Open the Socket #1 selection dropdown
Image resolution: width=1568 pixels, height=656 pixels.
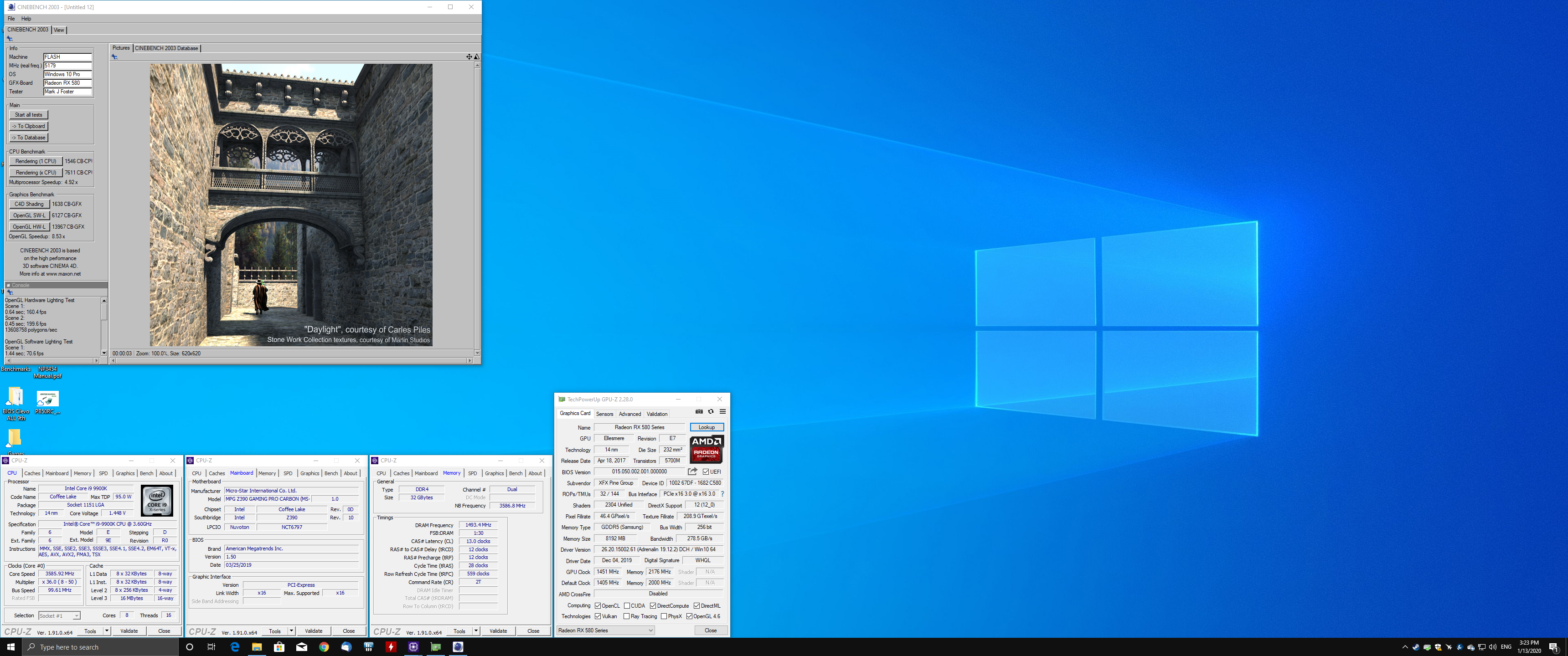pos(59,616)
